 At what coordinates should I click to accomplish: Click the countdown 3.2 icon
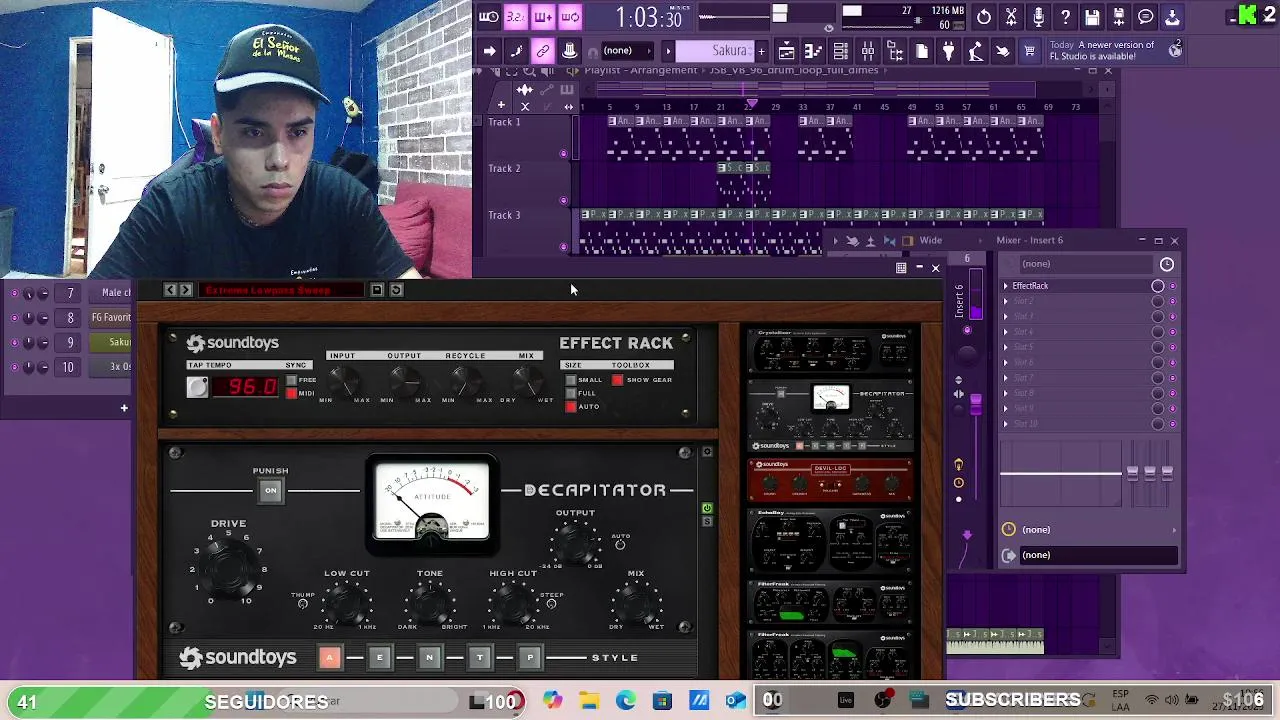pos(515,17)
